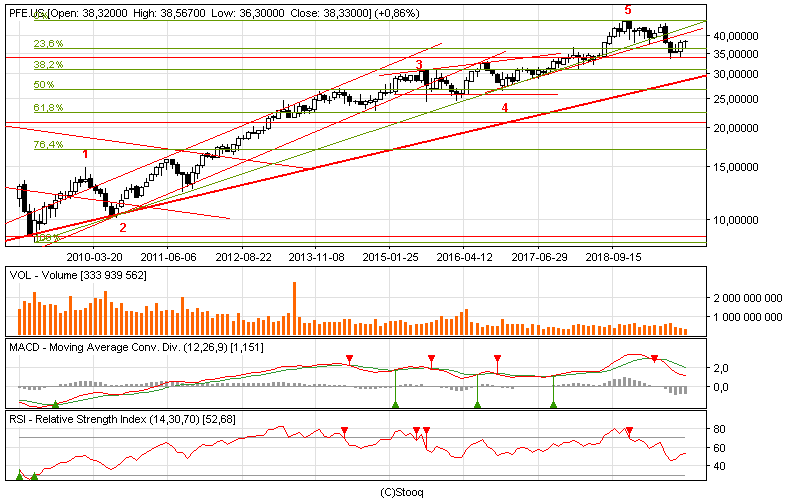Click the High: 38,56700 value in header
This screenshot has width=800, height=500.
click(x=169, y=13)
